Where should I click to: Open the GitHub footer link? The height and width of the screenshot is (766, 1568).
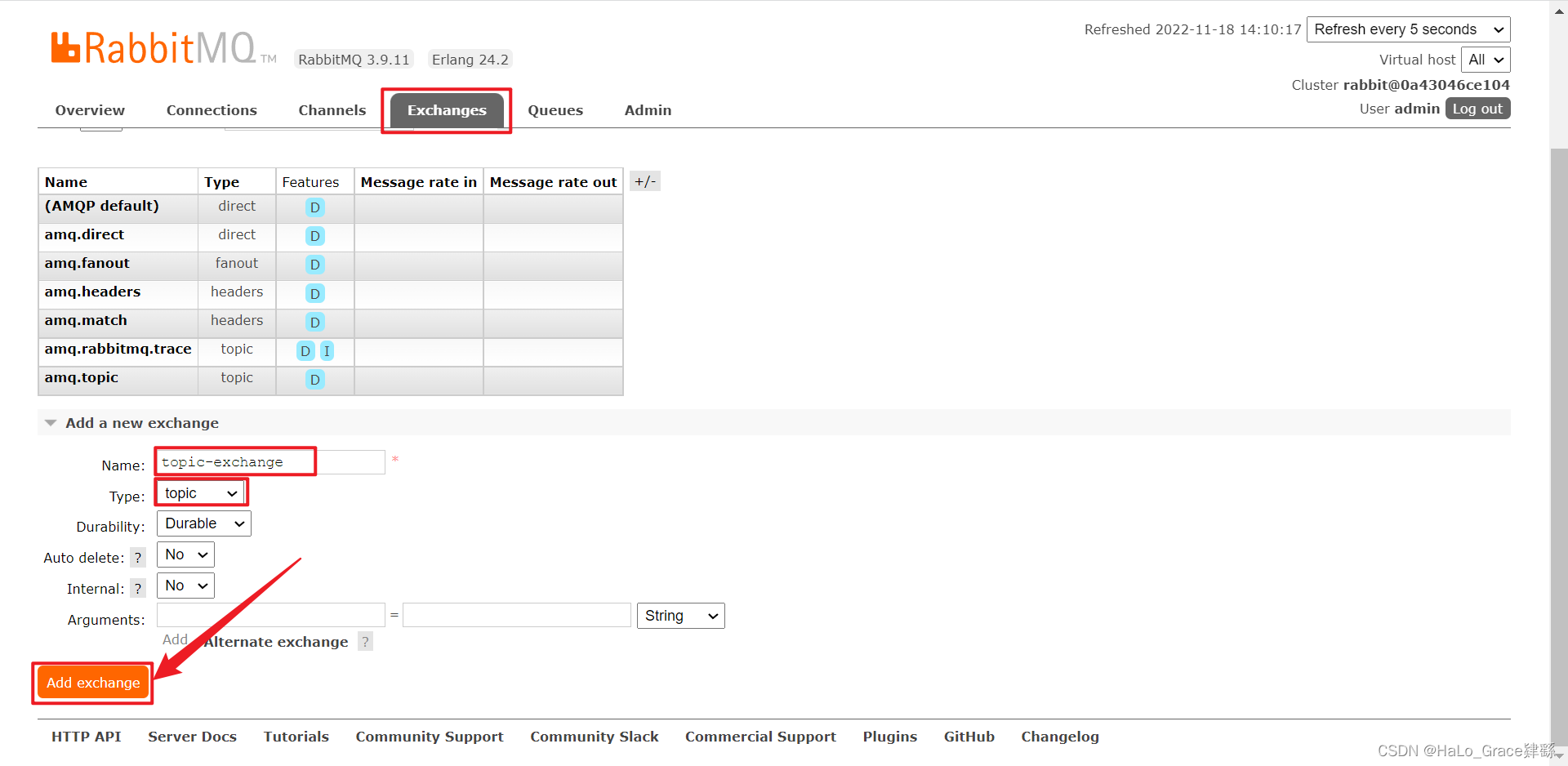[969, 737]
